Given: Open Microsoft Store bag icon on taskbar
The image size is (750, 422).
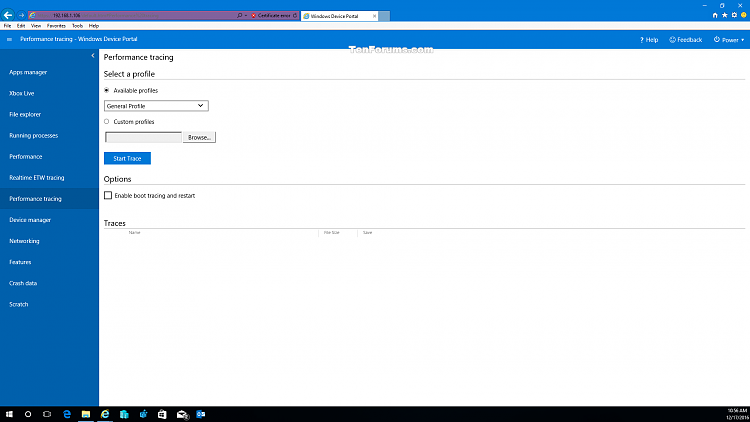Looking at the screenshot, I should pyautogui.click(x=162, y=414).
